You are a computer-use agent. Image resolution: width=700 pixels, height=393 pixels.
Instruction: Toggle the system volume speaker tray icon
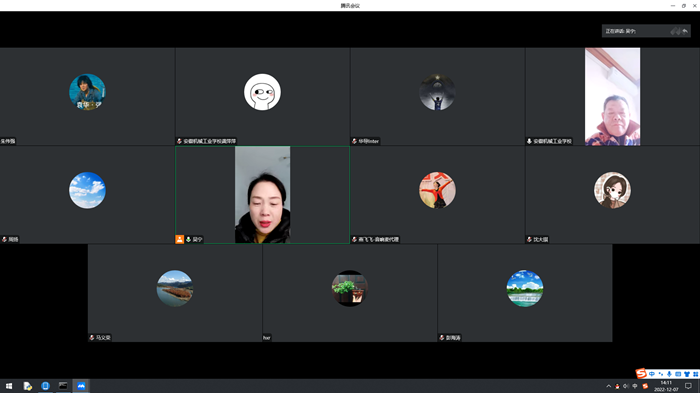point(626,386)
